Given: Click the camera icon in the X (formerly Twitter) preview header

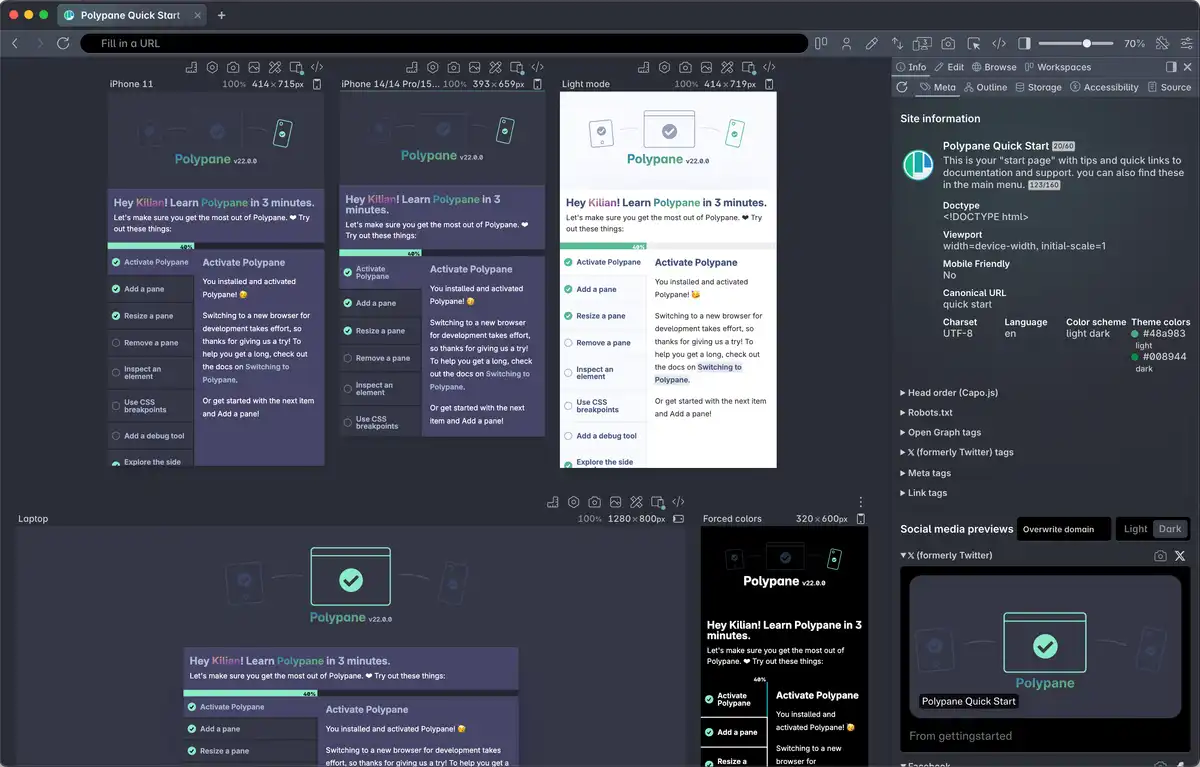Looking at the screenshot, I should (x=1160, y=556).
